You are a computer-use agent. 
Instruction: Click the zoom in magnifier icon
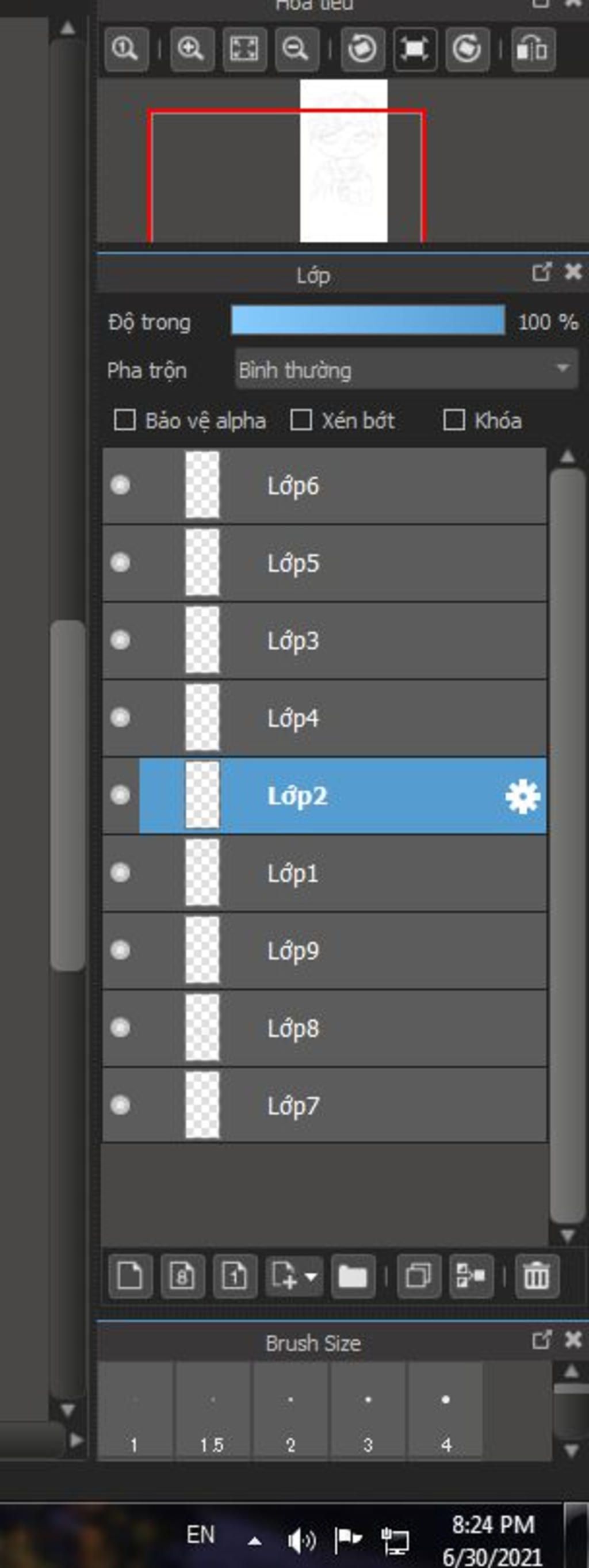(191, 49)
